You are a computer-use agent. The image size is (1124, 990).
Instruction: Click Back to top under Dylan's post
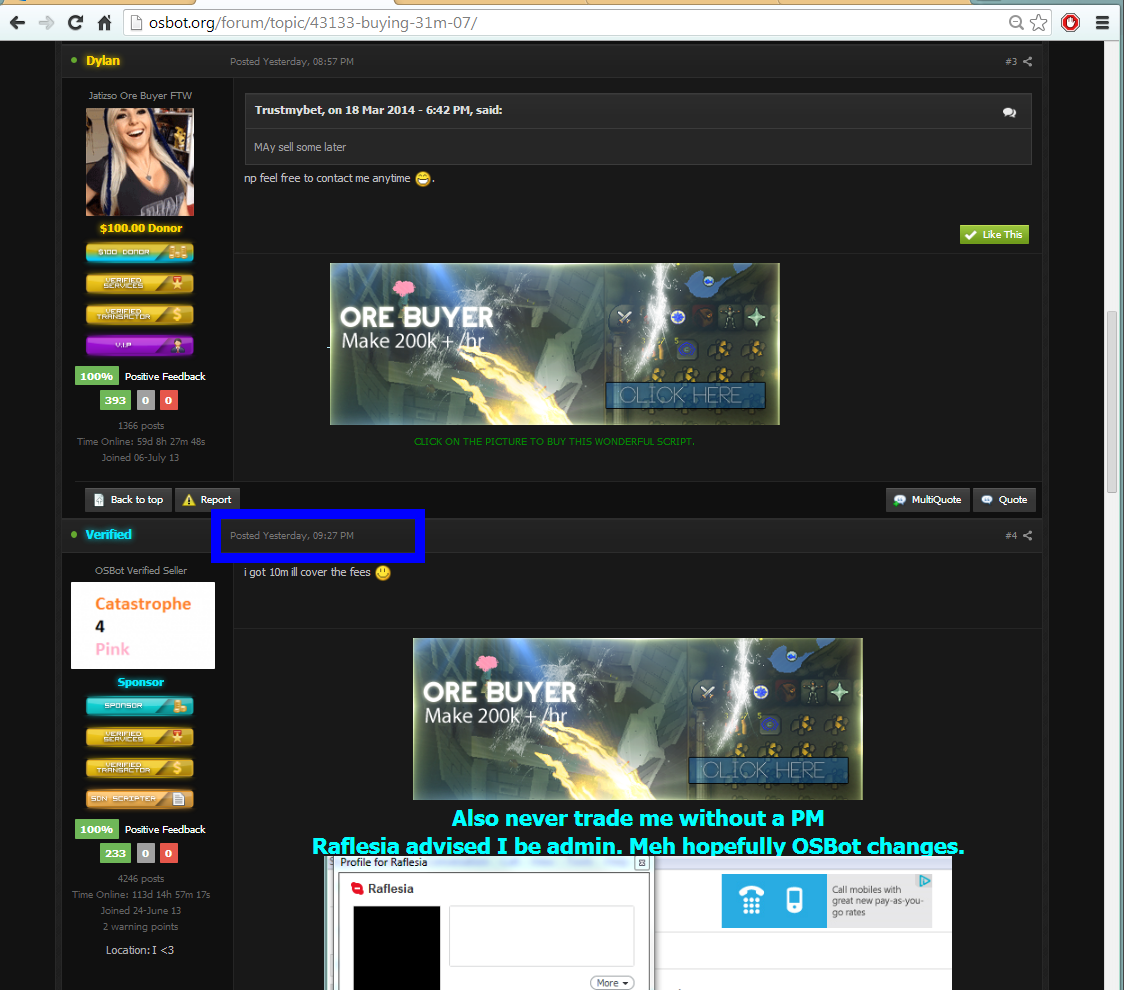[x=128, y=500]
